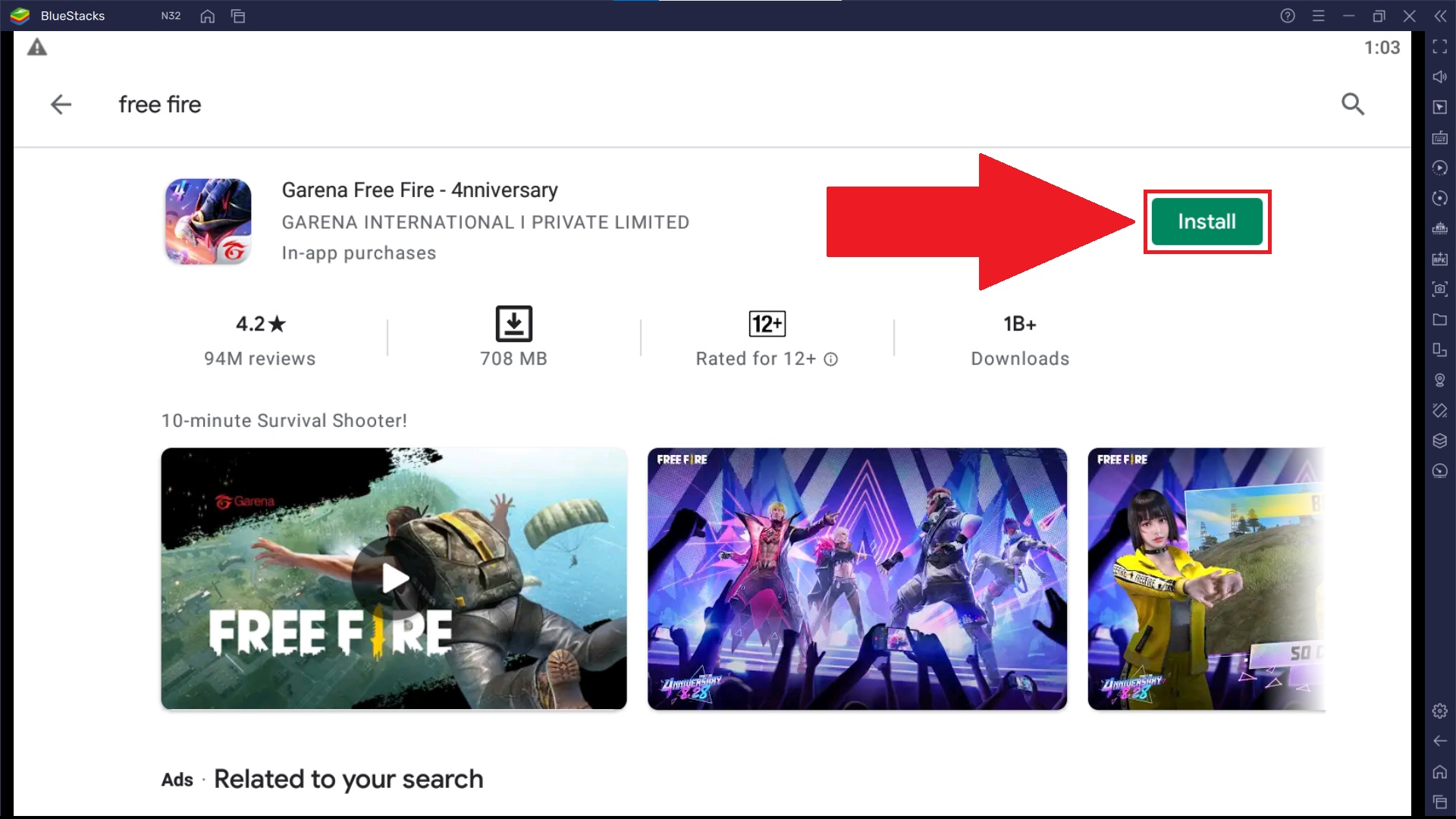This screenshot has width=1456, height=819.
Task: Click the 94M reviews text
Action: [260, 359]
